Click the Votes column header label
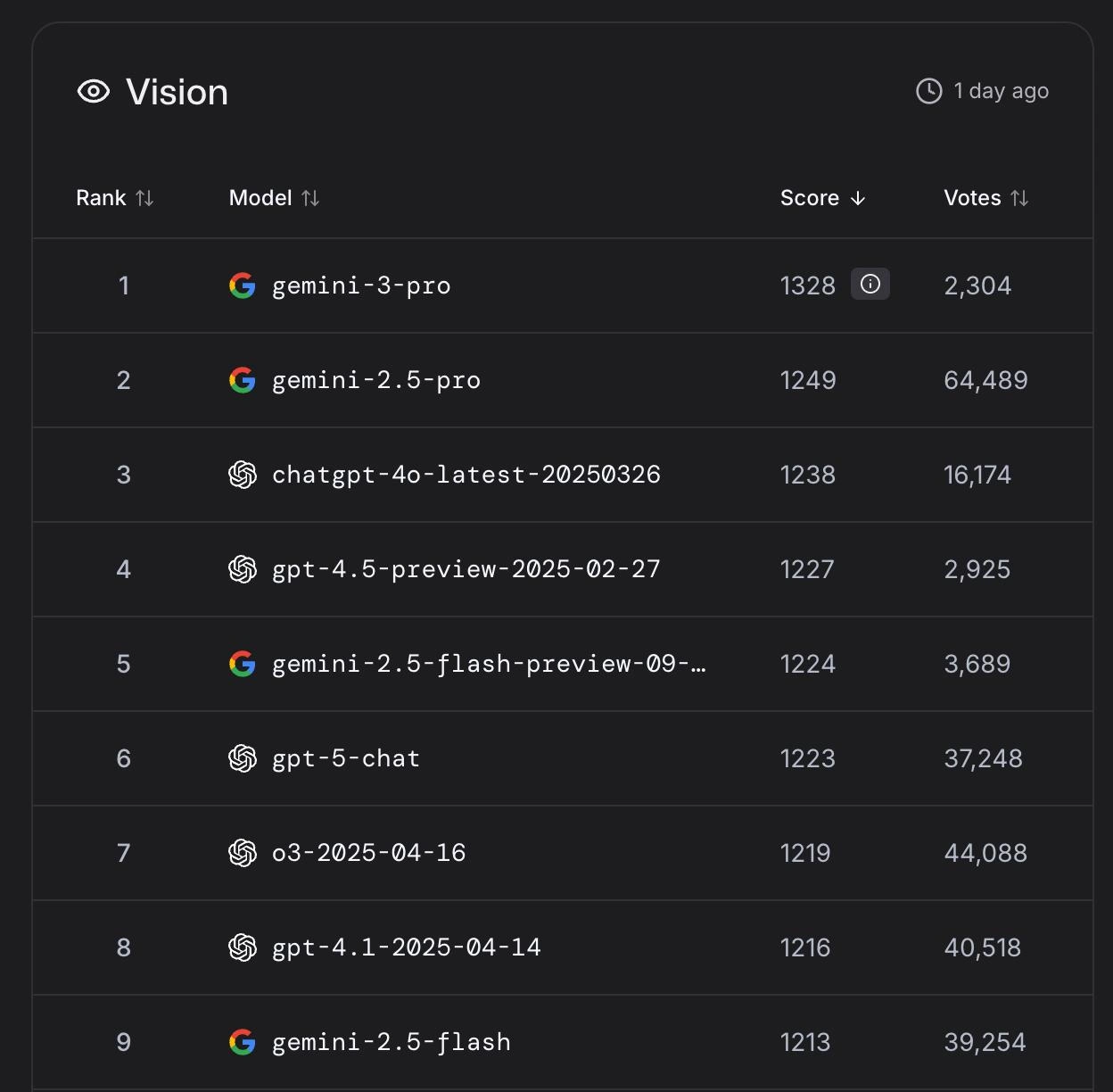This screenshot has width=1113, height=1092. pyautogui.click(x=972, y=198)
